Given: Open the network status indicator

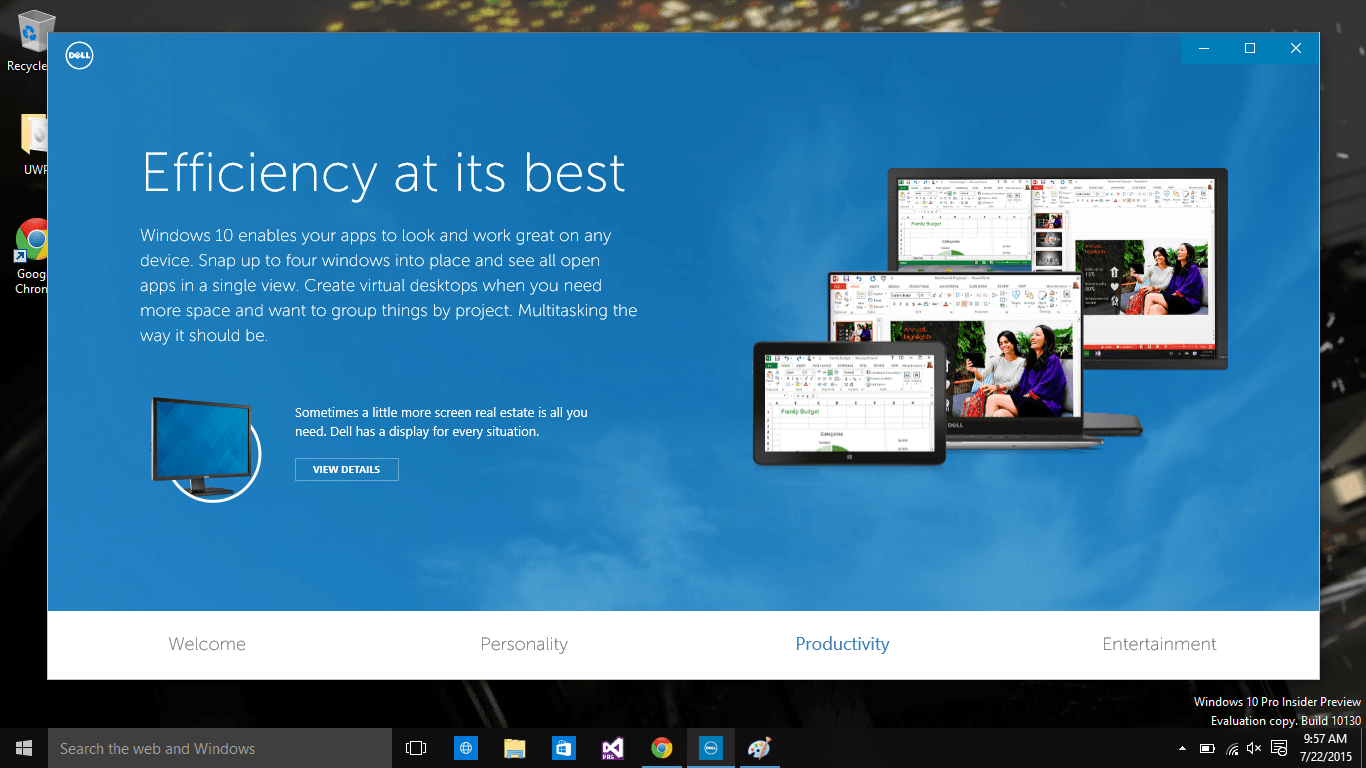Looking at the screenshot, I should click(1231, 747).
